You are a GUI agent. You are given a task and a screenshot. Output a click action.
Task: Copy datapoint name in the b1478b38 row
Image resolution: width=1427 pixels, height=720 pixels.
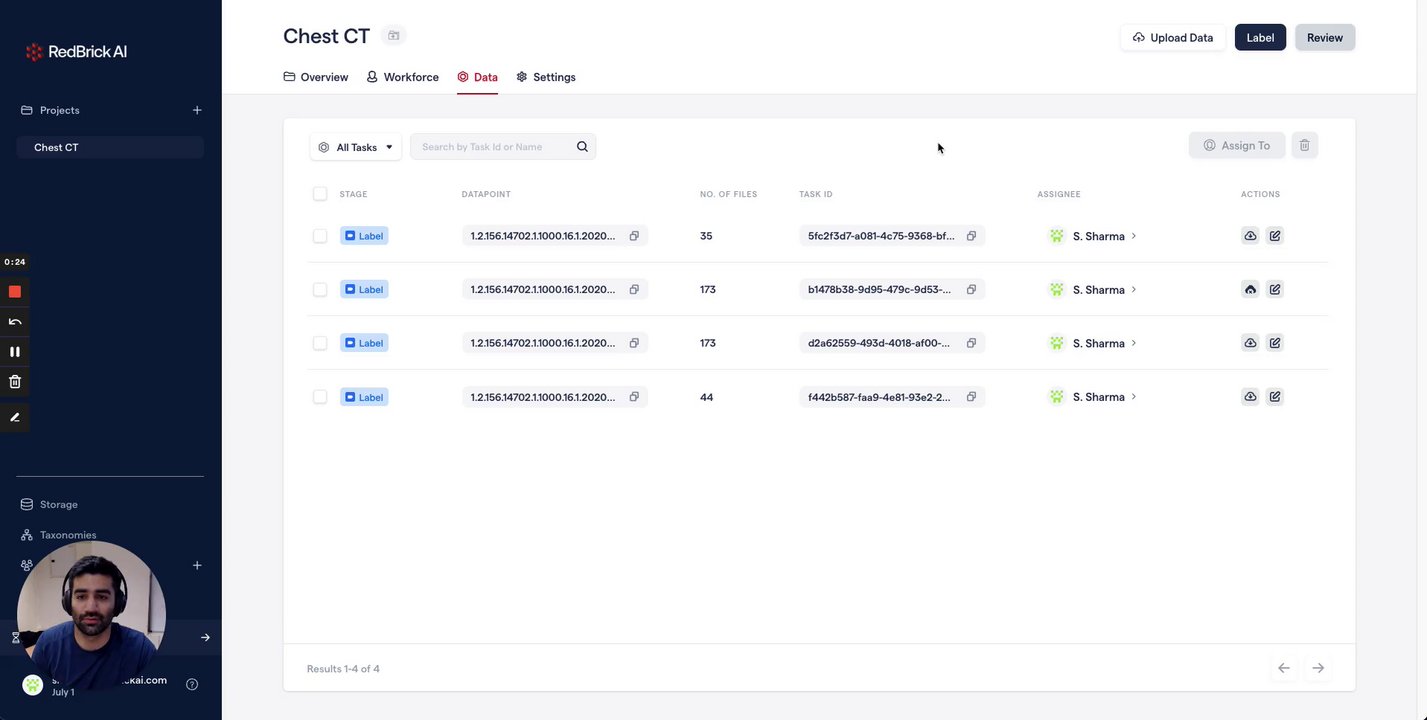(x=634, y=289)
